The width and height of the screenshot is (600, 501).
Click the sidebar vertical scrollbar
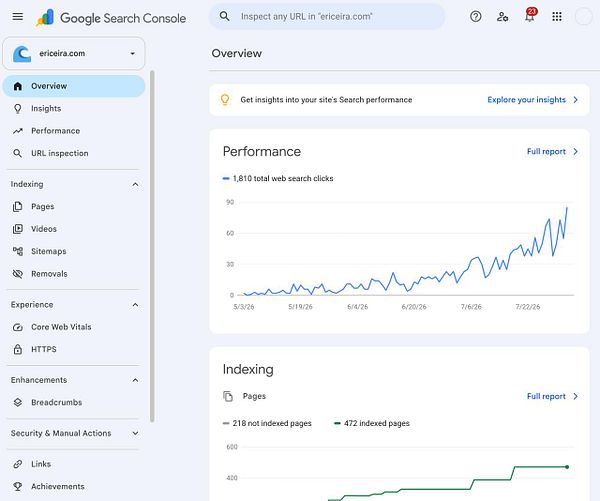tap(152, 246)
